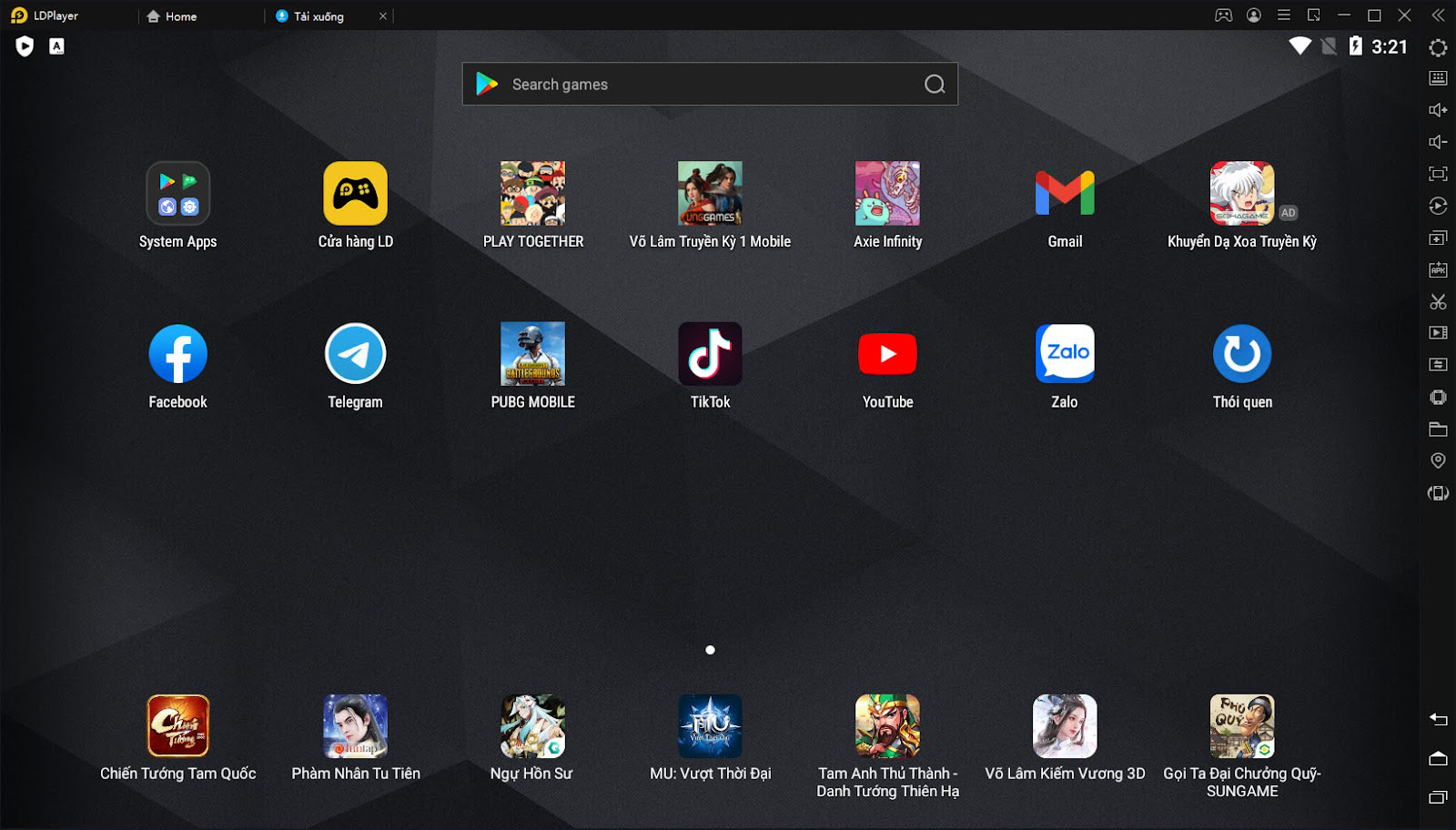The width and height of the screenshot is (1456, 830).
Task: Open the gamepad settings in title bar
Action: pos(1224,15)
